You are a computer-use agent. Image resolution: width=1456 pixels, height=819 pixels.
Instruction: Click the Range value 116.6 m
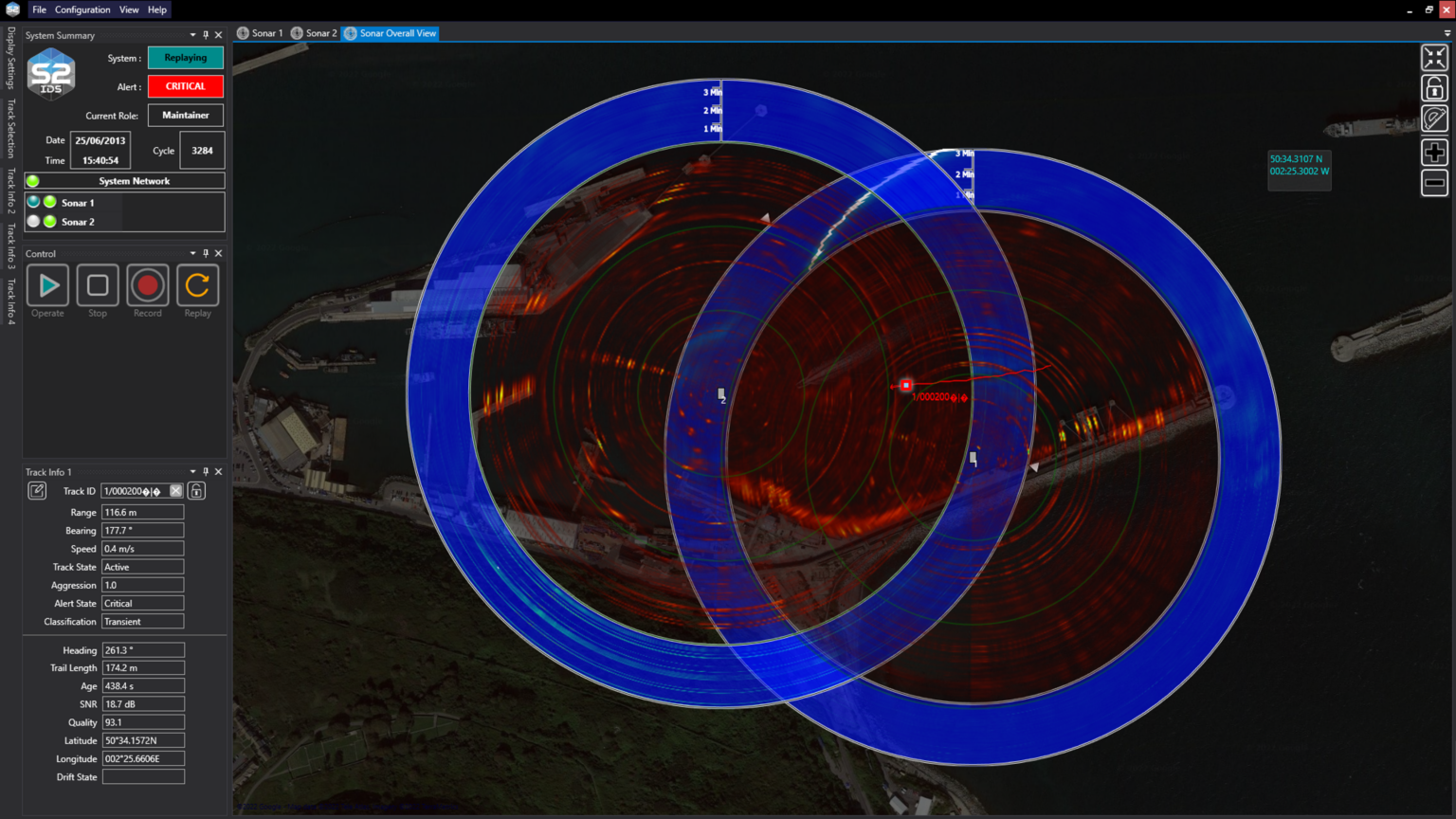coord(143,512)
